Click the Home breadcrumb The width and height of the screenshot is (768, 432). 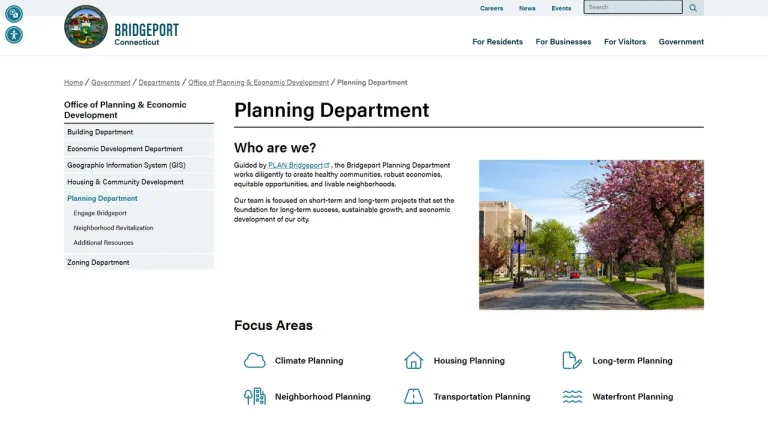(x=73, y=82)
